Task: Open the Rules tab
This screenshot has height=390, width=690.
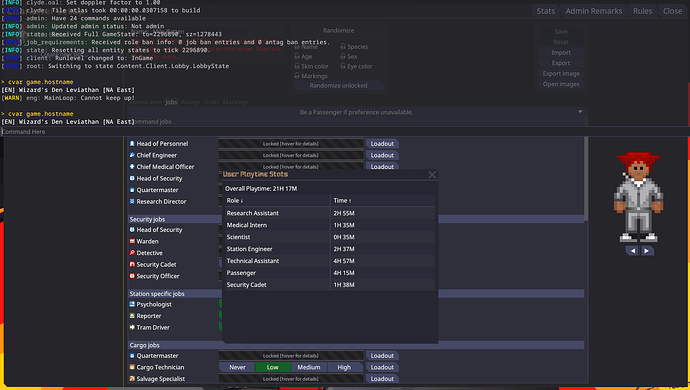Action: pos(642,11)
